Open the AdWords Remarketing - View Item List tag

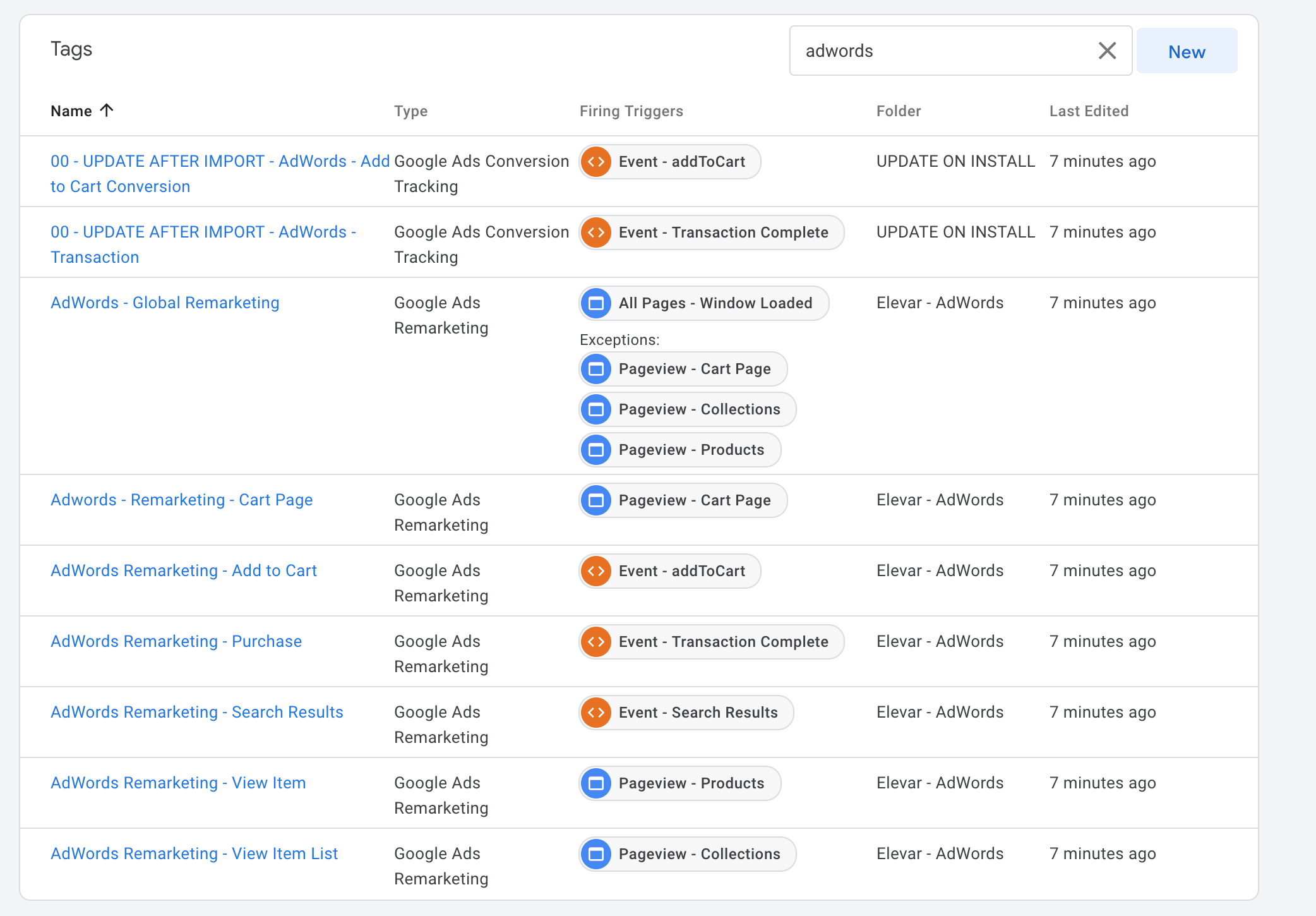tap(194, 853)
